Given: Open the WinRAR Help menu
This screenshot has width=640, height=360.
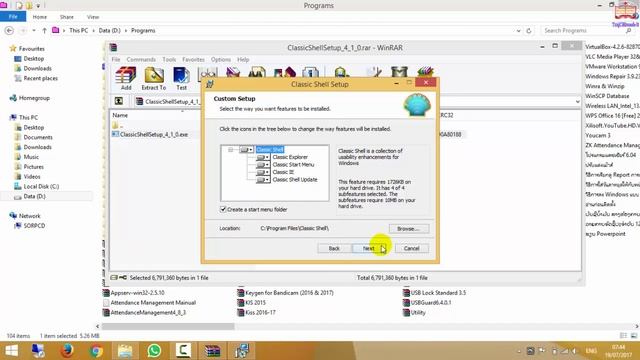Looking at the screenshot, I should pyautogui.click(x=243, y=60).
